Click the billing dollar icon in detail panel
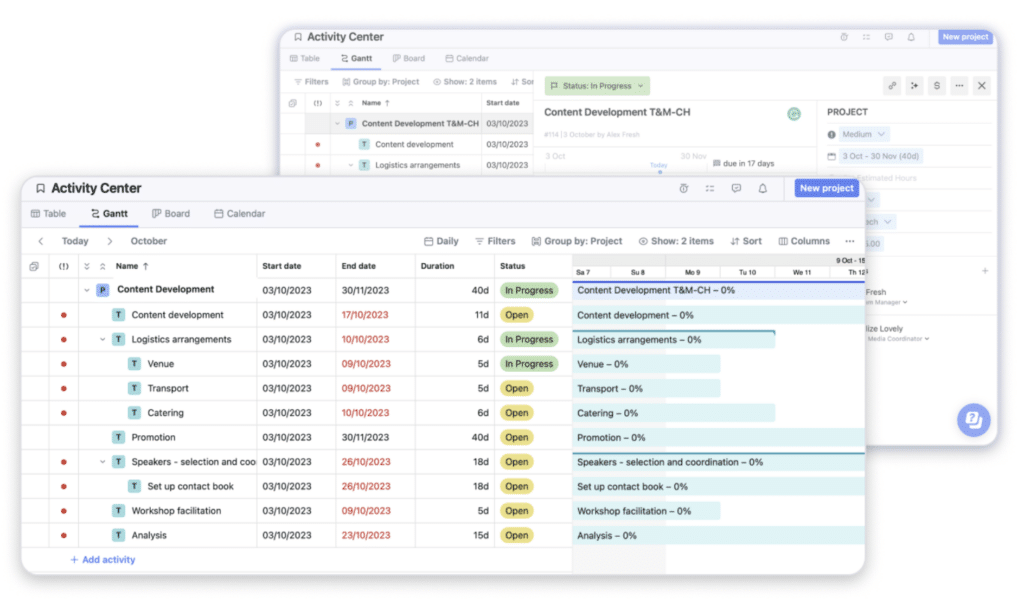Screen dimensions: 1024x609 (937, 86)
